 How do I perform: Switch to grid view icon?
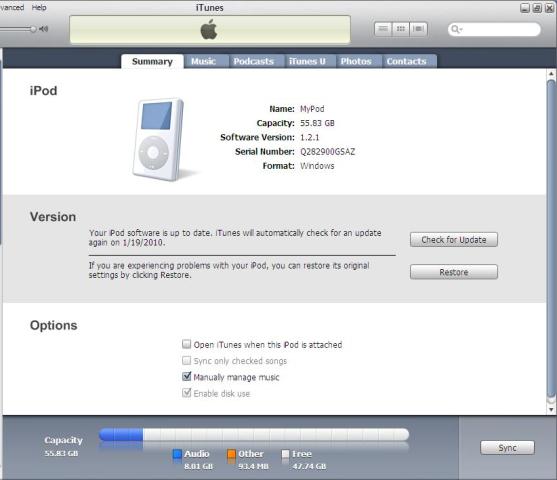pyautogui.click(x=401, y=29)
